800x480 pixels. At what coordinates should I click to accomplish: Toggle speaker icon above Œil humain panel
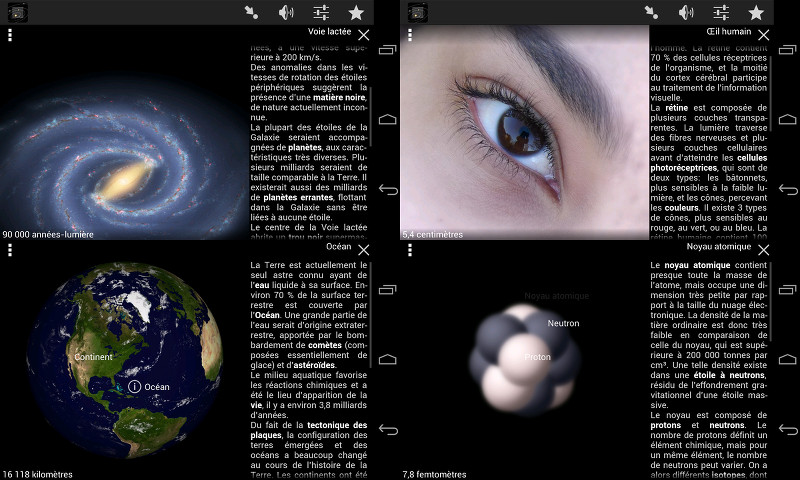(686, 12)
